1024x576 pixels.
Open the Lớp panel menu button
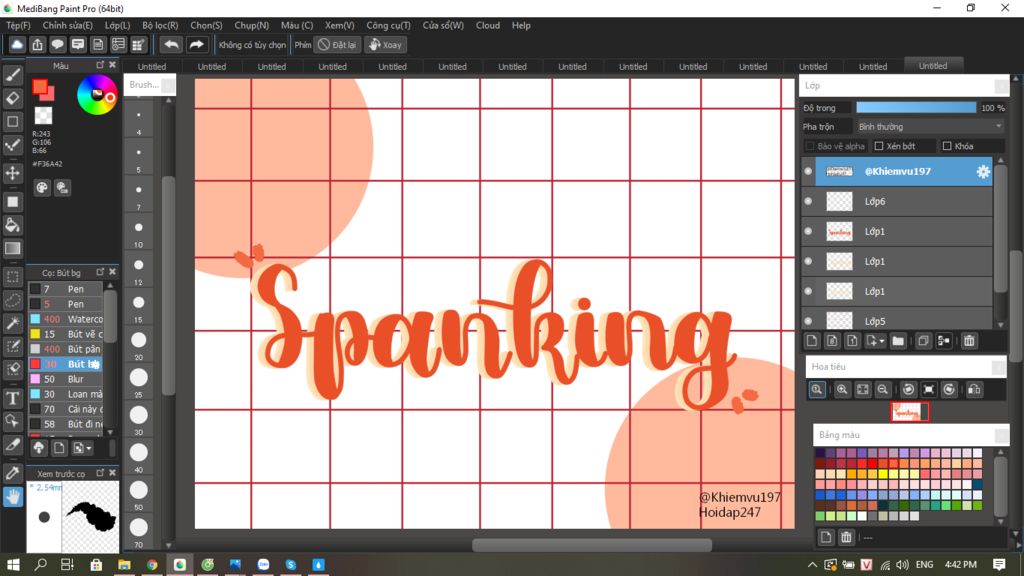tap(1001, 86)
